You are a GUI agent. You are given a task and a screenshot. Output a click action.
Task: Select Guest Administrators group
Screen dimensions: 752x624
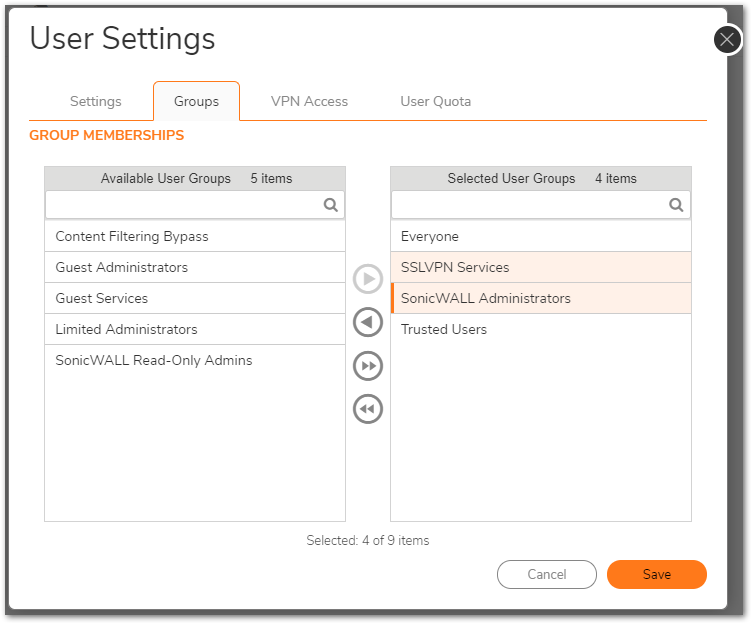tap(194, 267)
